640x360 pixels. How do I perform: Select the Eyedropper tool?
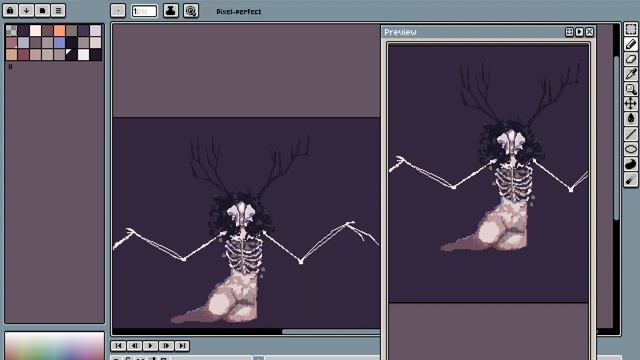point(631,74)
